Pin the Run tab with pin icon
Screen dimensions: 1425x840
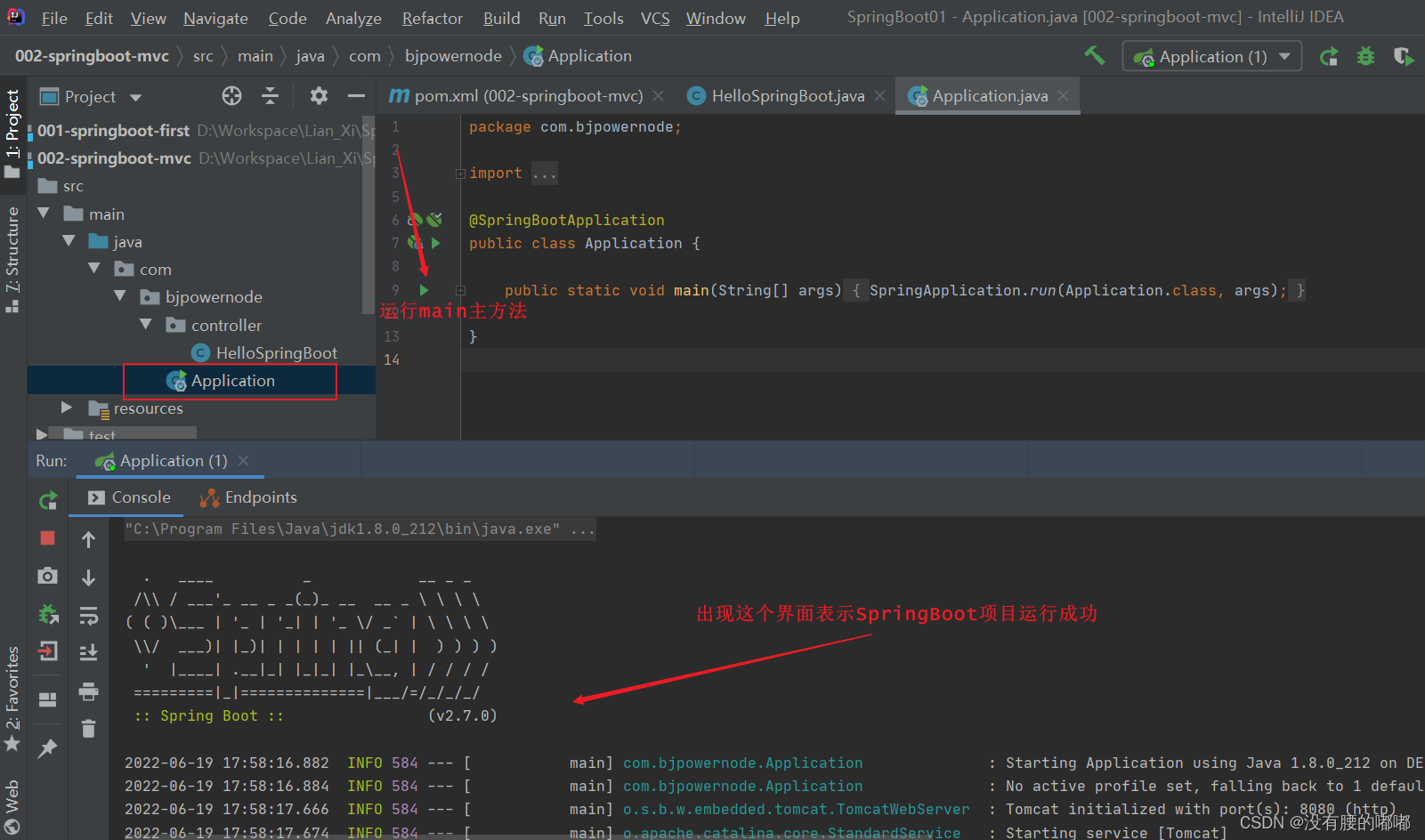pyautogui.click(x=48, y=748)
